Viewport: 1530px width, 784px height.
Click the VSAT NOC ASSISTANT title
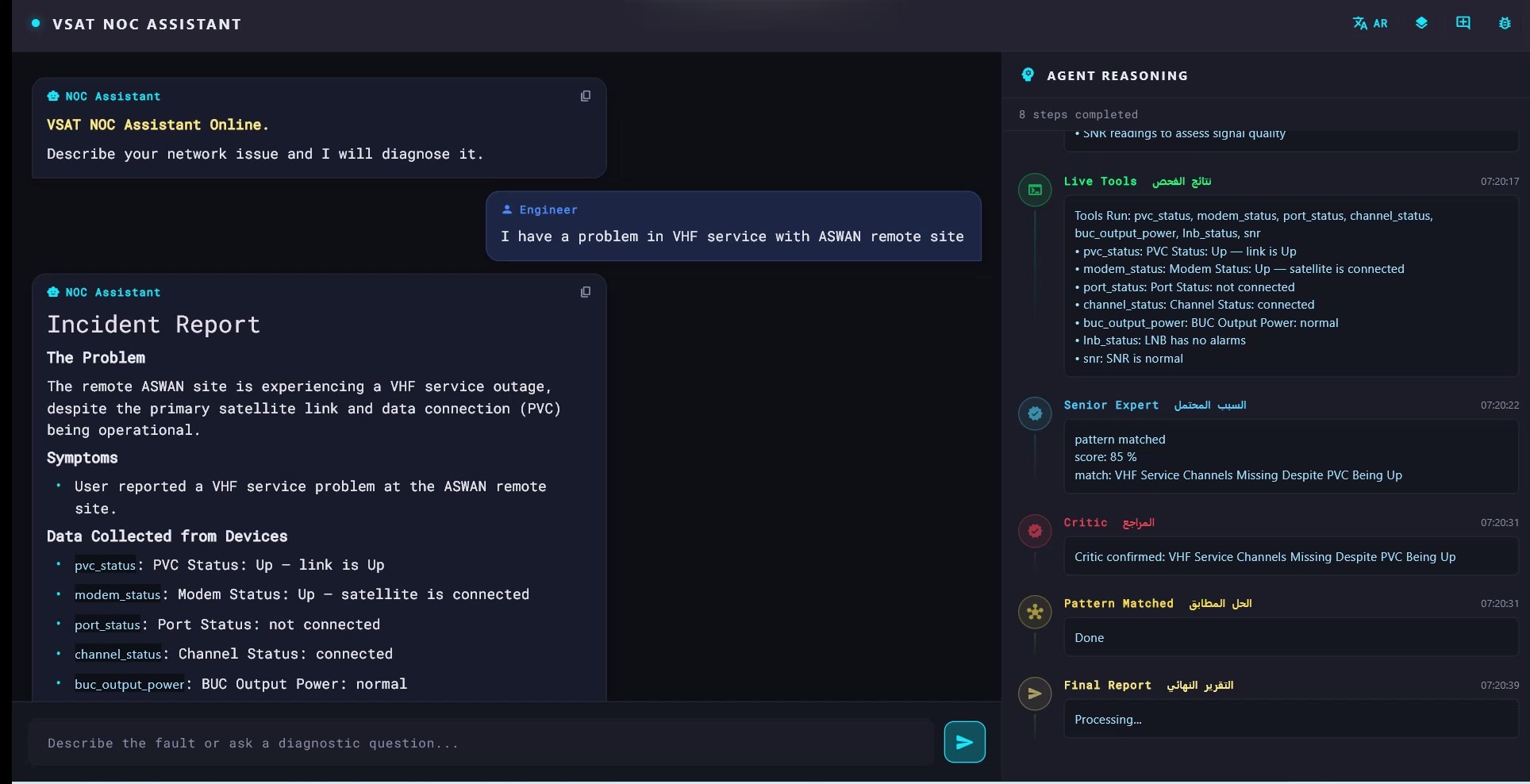(147, 24)
